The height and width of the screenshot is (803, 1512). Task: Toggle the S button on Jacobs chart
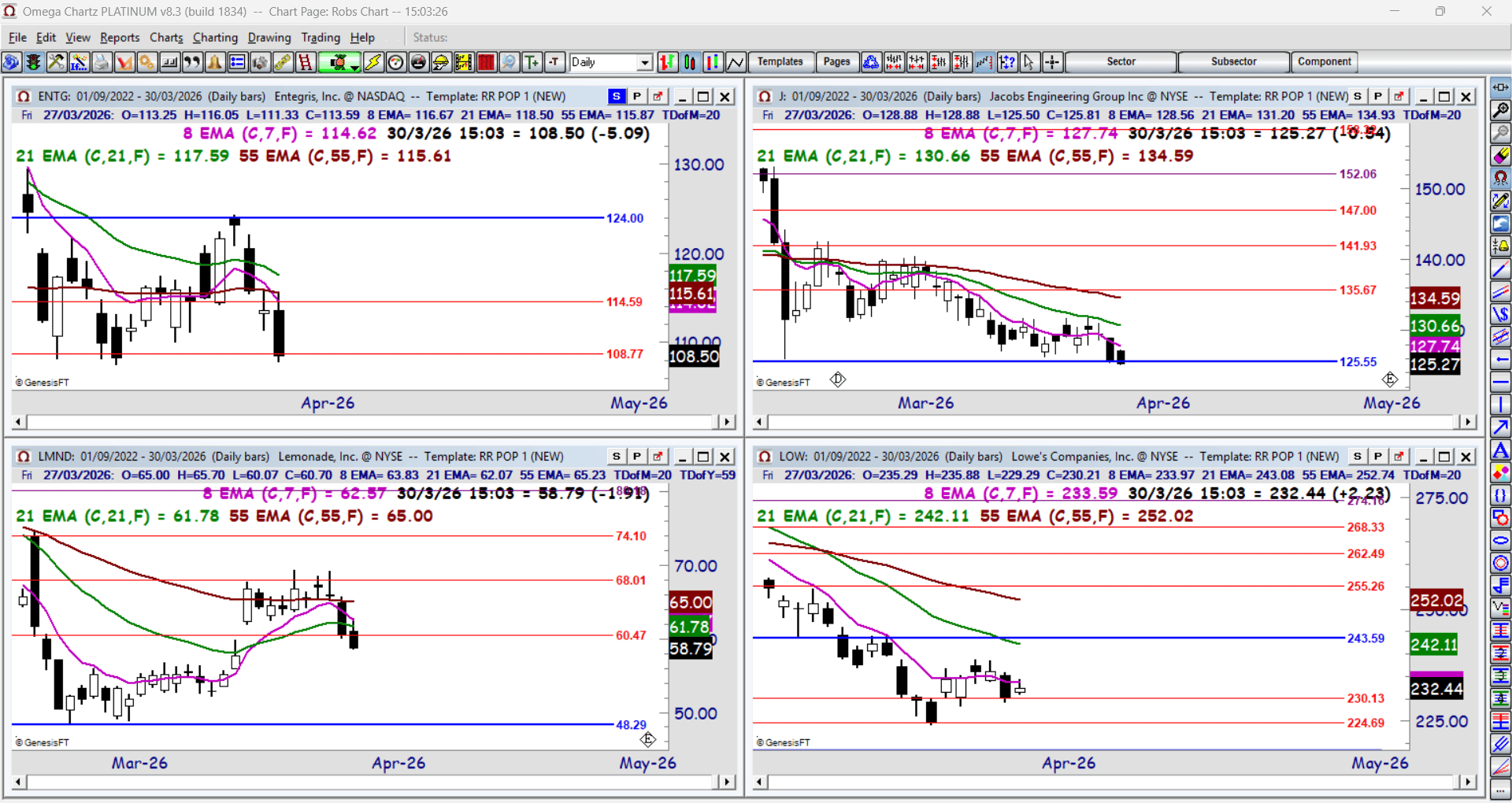pos(1358,96)
